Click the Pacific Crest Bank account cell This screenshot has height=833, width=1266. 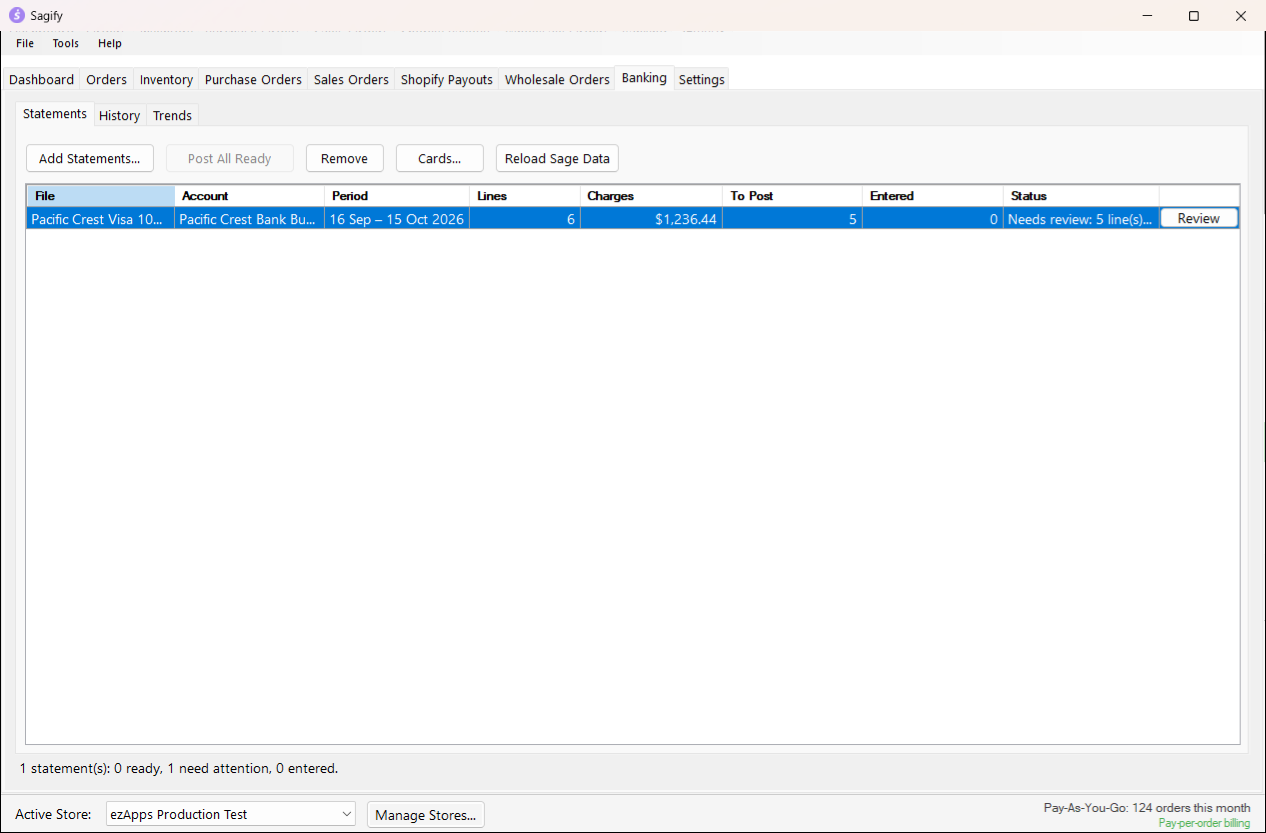pos(250,219)
